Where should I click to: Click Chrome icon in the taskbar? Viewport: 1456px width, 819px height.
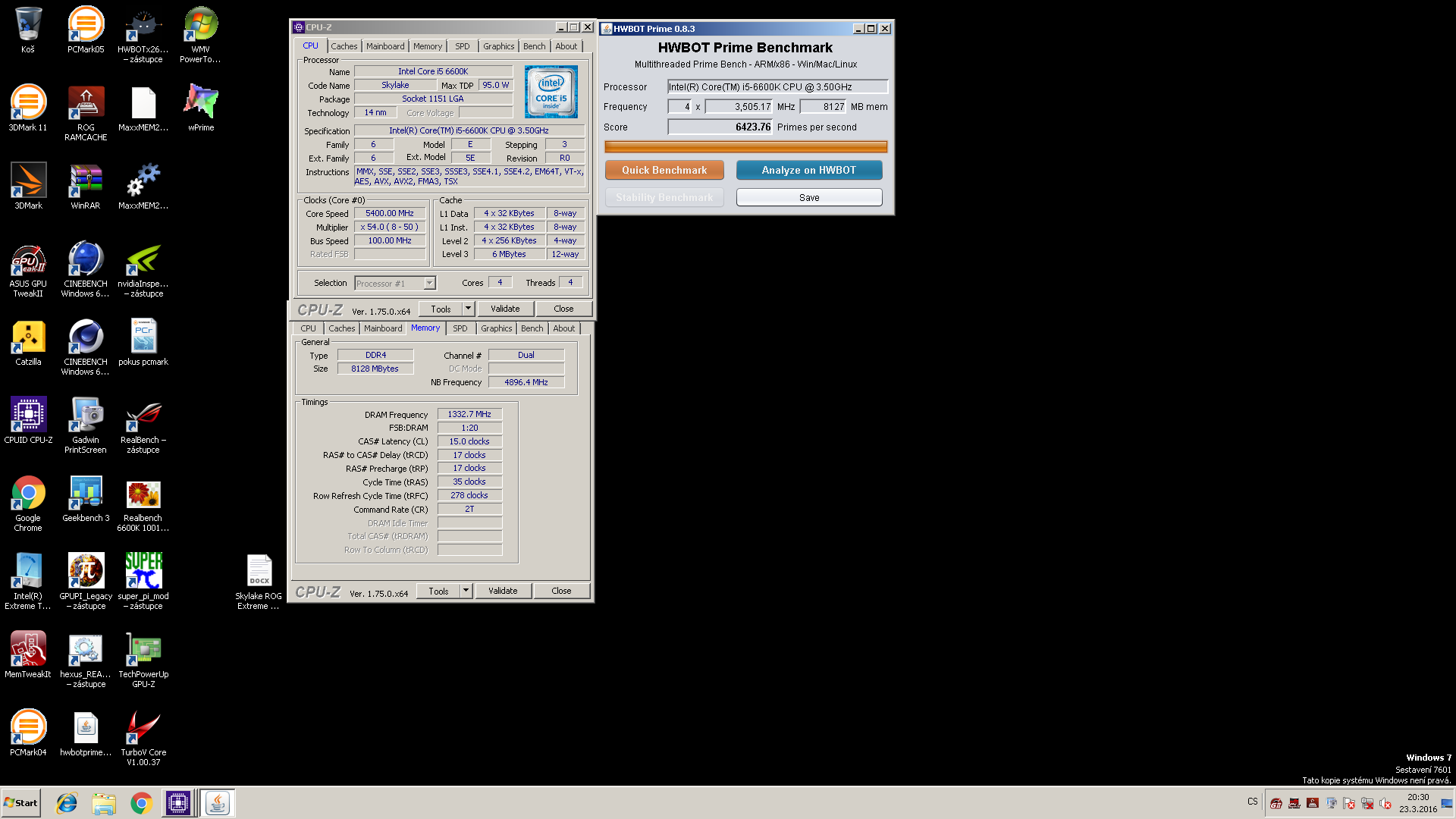141,803
